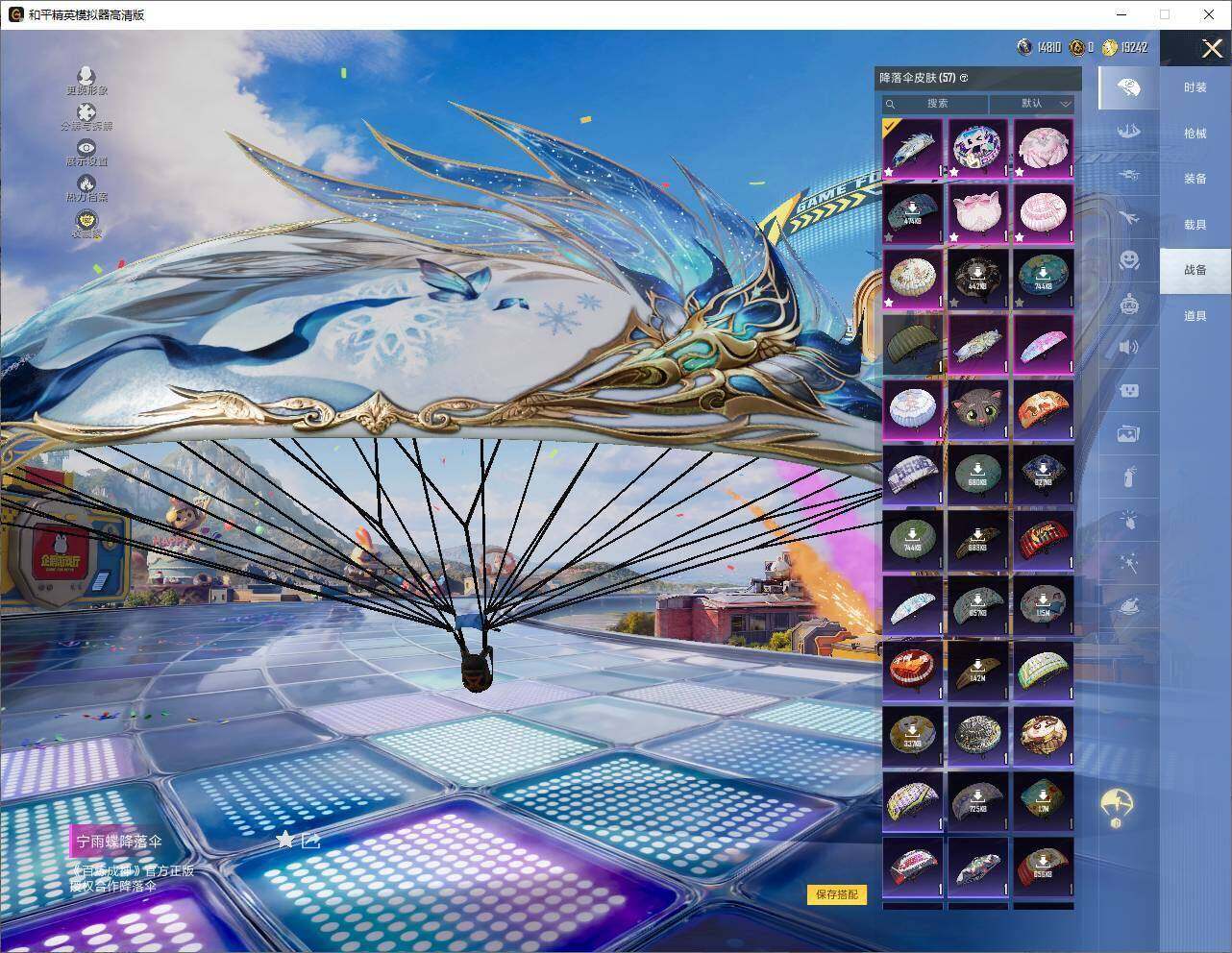The image size is (1232, 953).
Task: Select the picture gallery category icon
Action: coord(1129,434)
